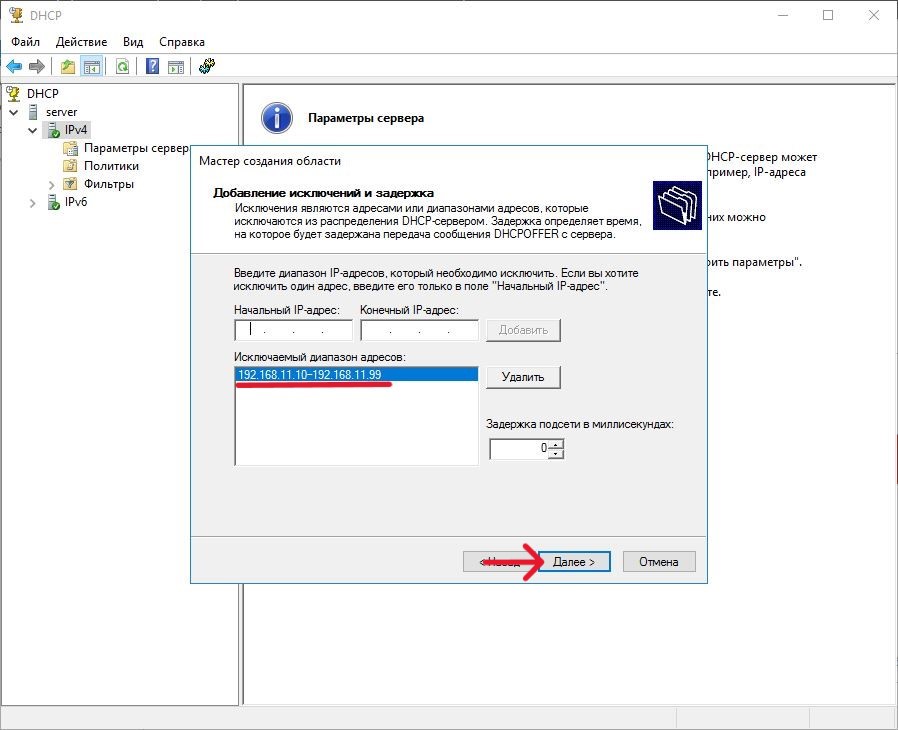This screenshot has height=730, width=898.
Task: Collapse the IPv4 tree node
Action: pyautogui.click(x=33, y=130)
